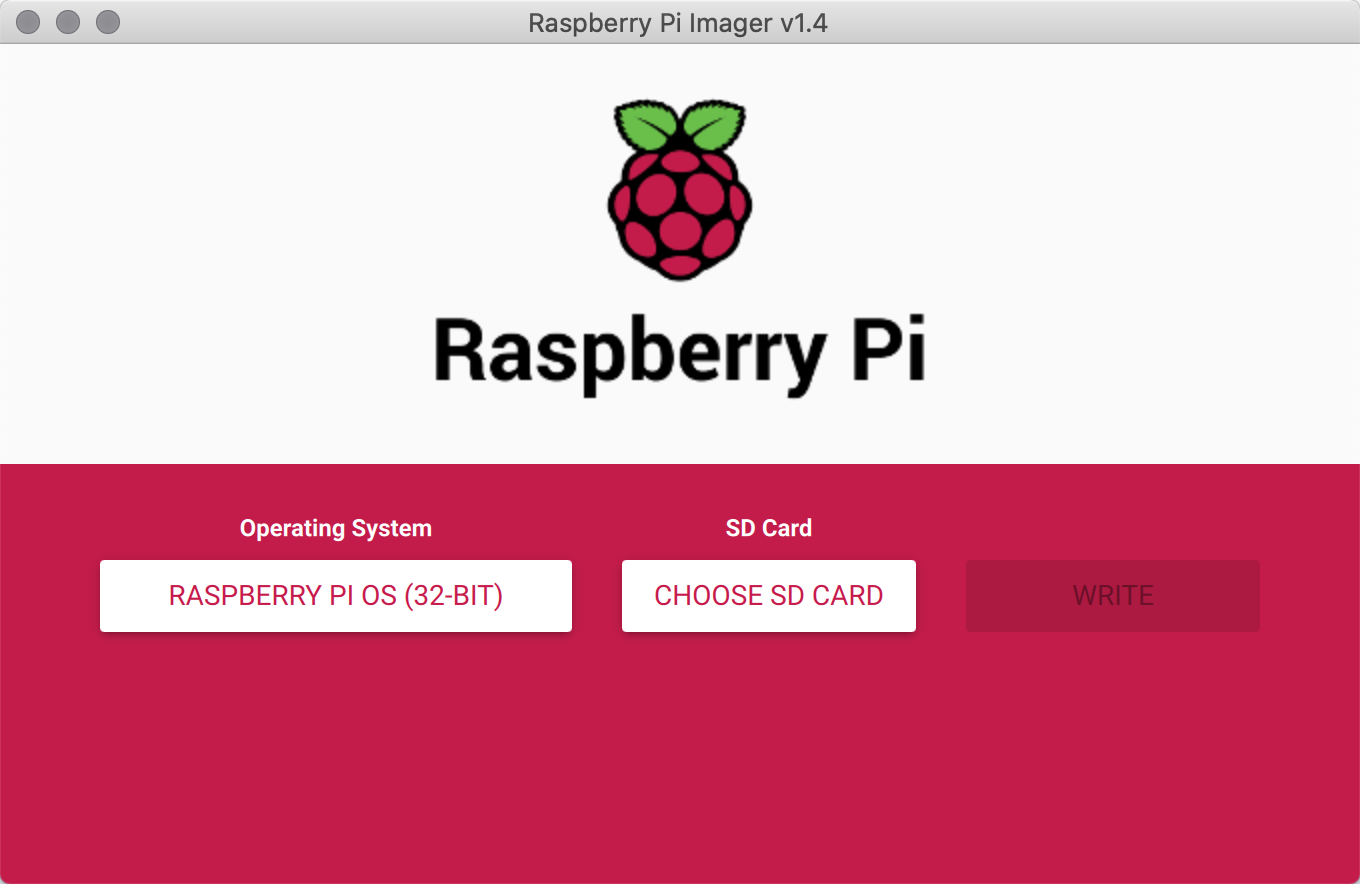
Task: Click the zoom window button in title bar
Action: click(x=108, y=22)
